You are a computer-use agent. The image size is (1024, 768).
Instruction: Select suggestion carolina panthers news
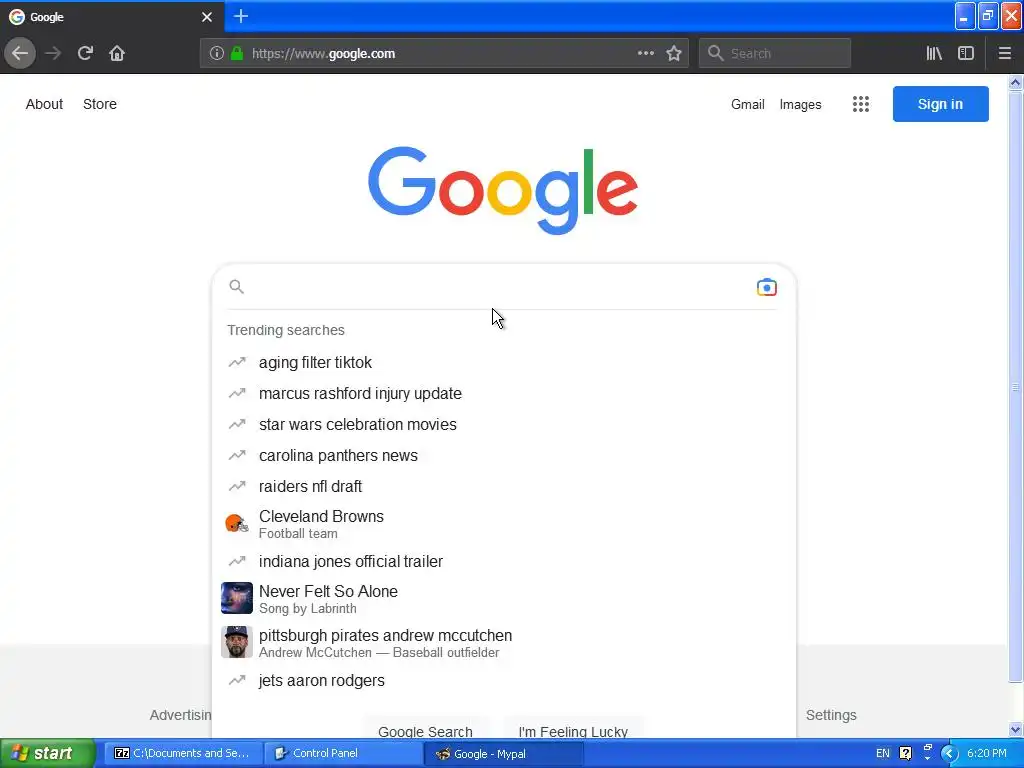click(x=504, y=456)
